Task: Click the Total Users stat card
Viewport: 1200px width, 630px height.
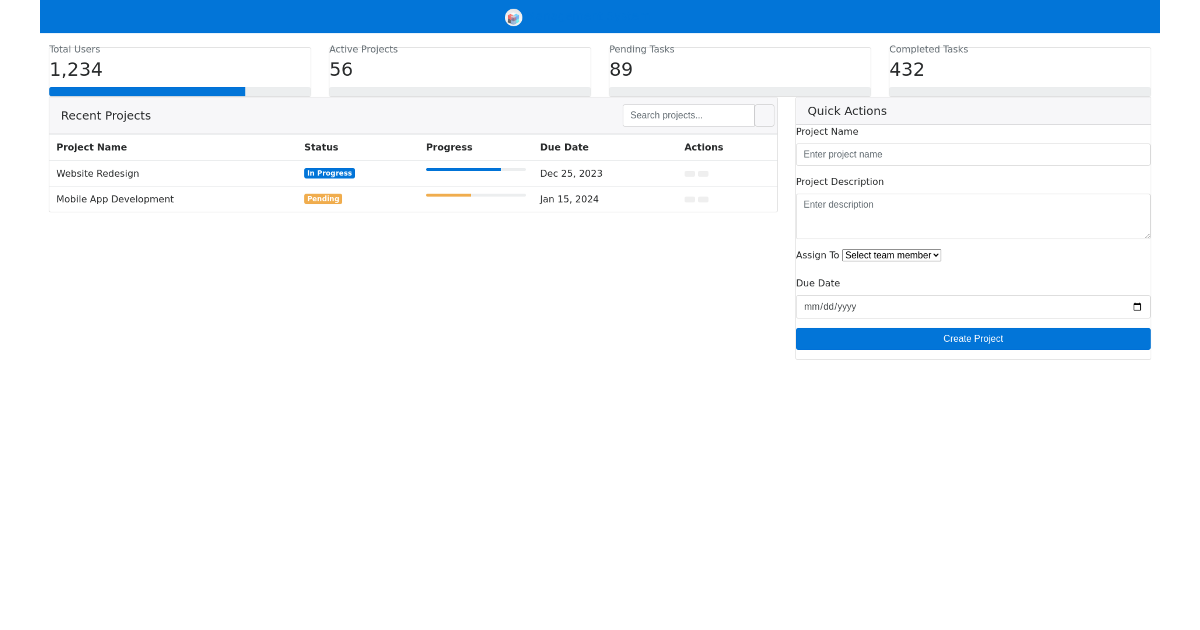Action: click(179, 68)
